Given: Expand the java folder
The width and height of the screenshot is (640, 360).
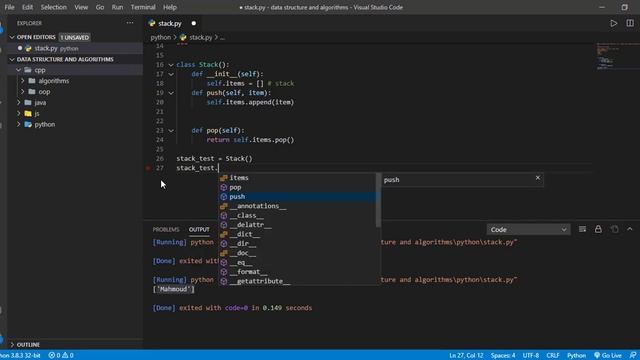Looking at the screenshot, I should (18, 102).
